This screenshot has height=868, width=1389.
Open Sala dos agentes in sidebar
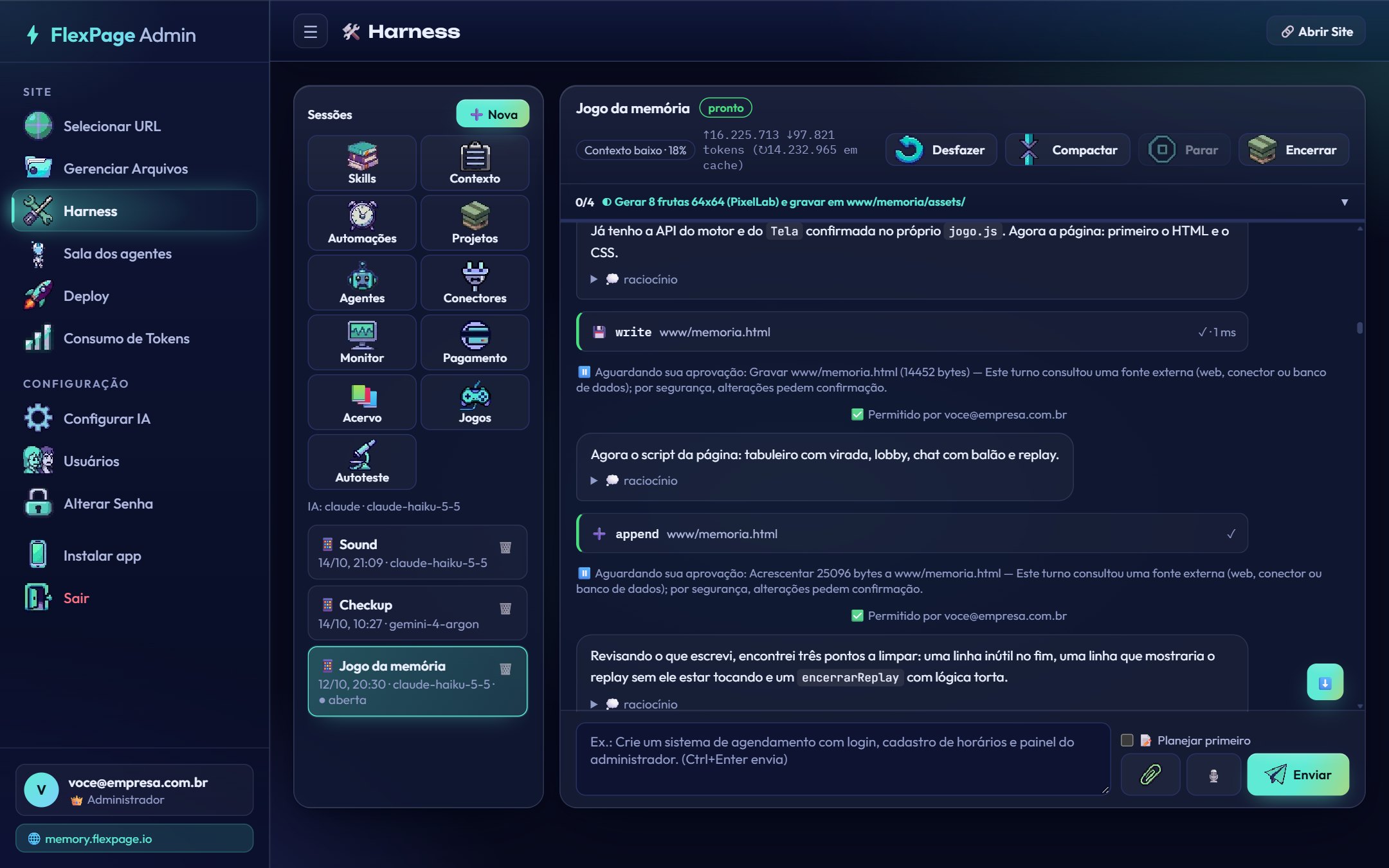[134, 253]
